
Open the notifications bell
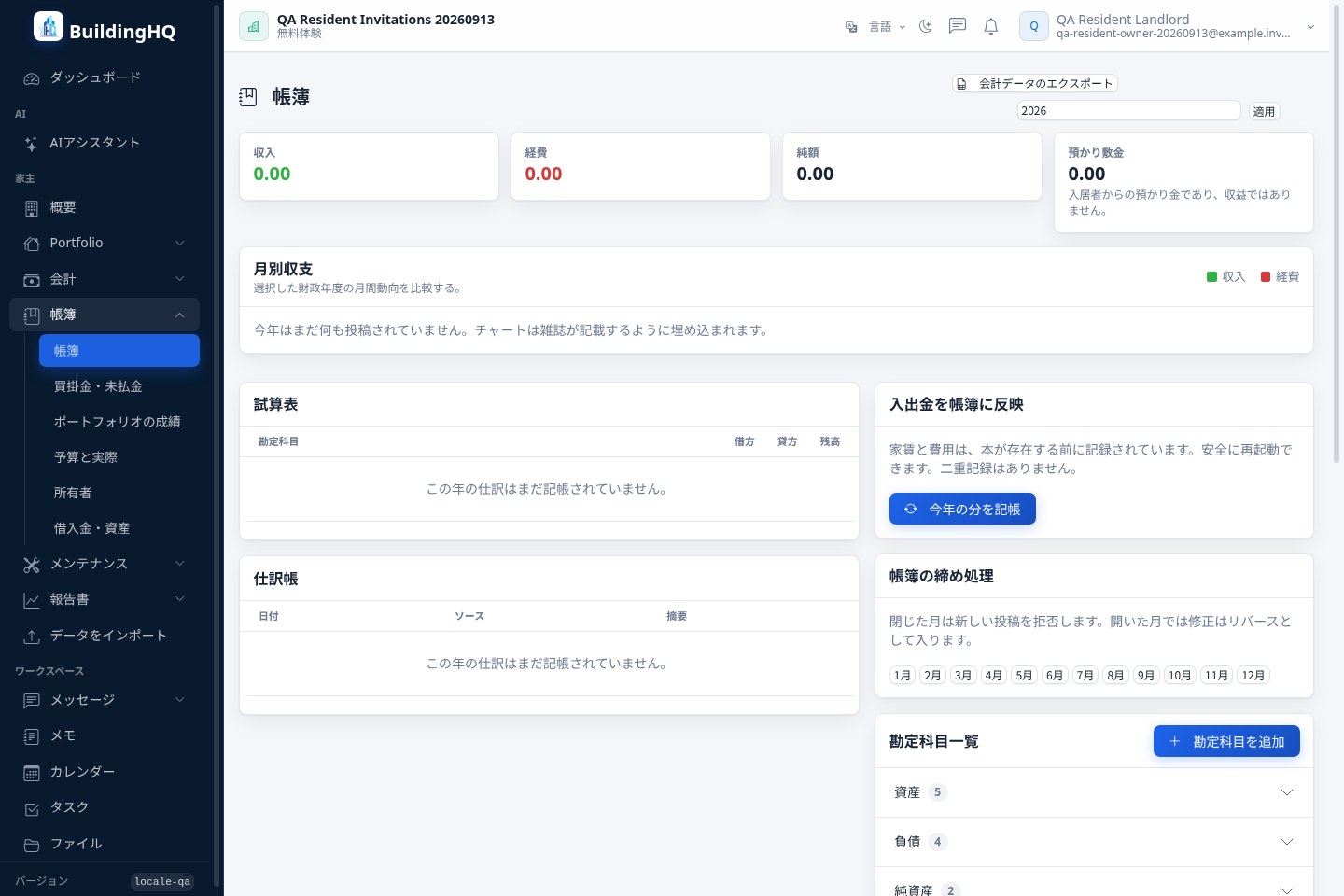(991, 26)
